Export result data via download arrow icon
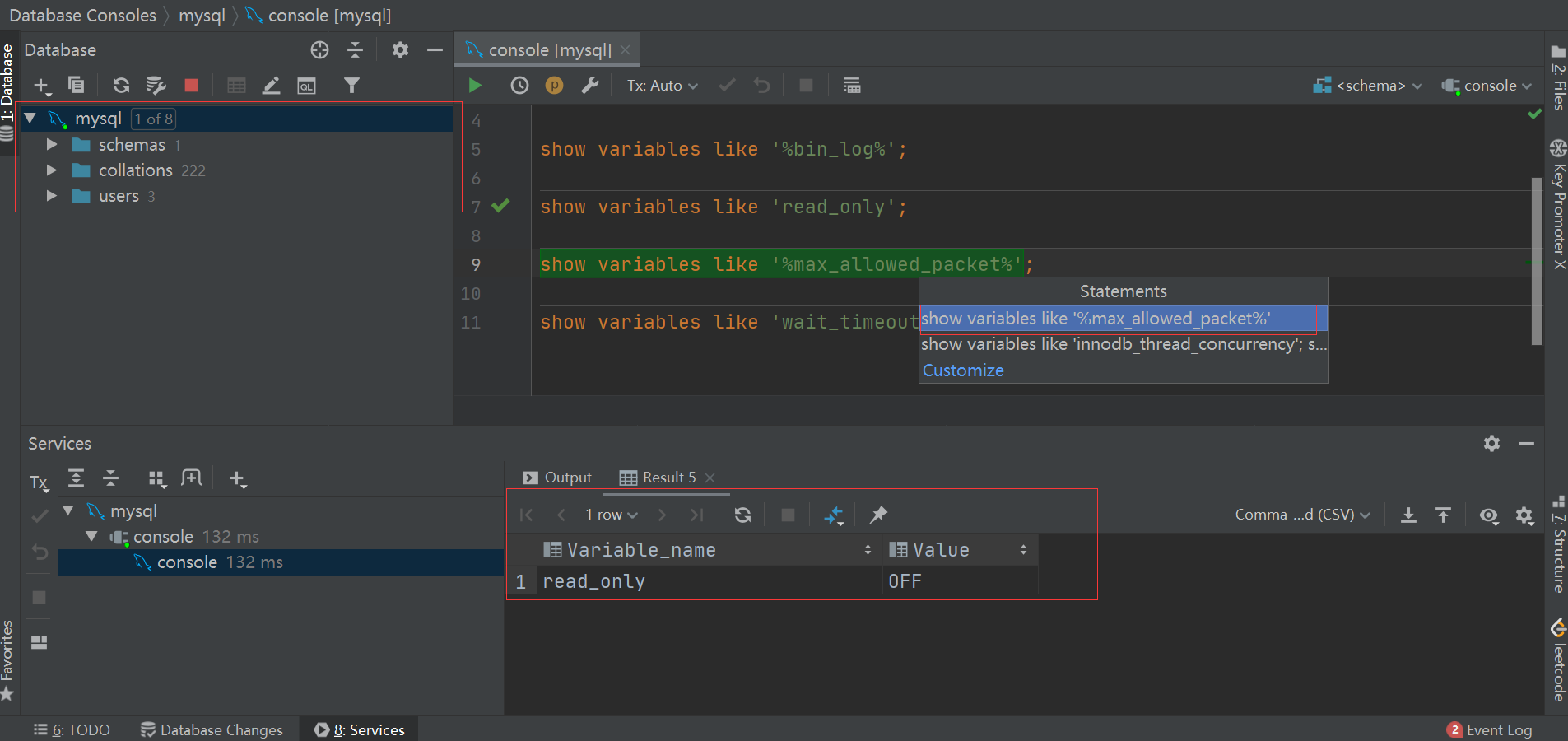This screenshot has width=1568, height=741. (1409, 515)
